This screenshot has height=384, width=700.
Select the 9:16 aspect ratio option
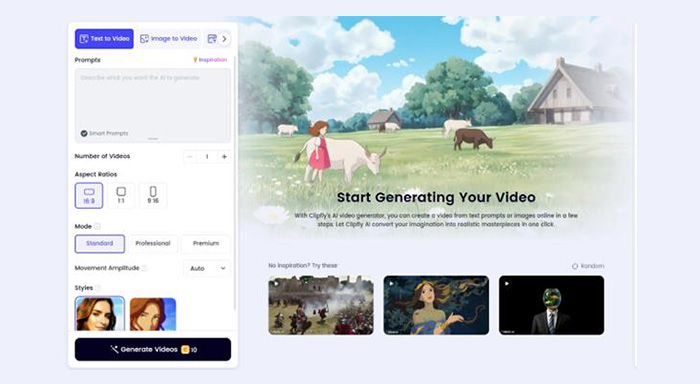coord(153,195)
